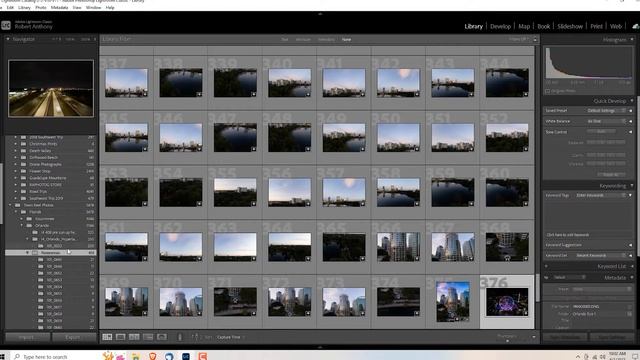Open Filters Off dropdown in filter bar
This screenshot has width=640, height=360.
[x=518, y=40]
